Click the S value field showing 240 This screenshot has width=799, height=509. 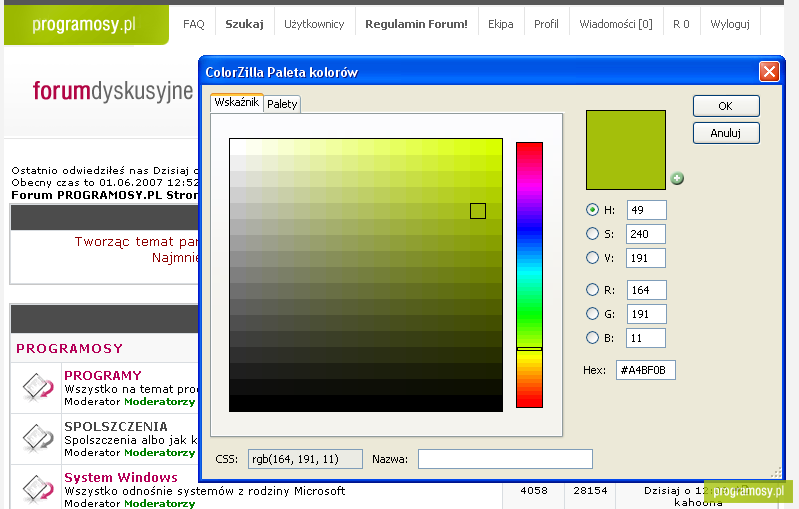646,234
